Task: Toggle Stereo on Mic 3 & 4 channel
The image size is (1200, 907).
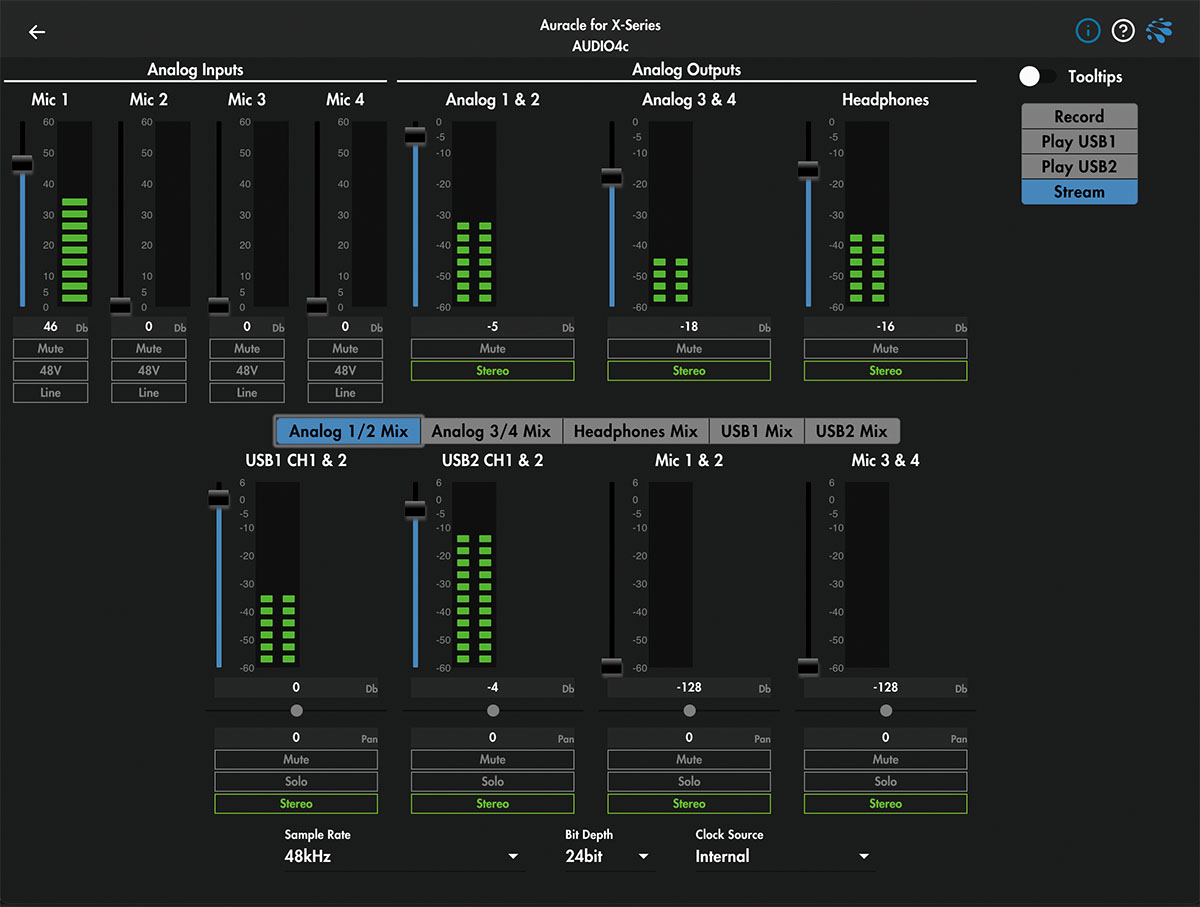Action: tap(886, 804)
